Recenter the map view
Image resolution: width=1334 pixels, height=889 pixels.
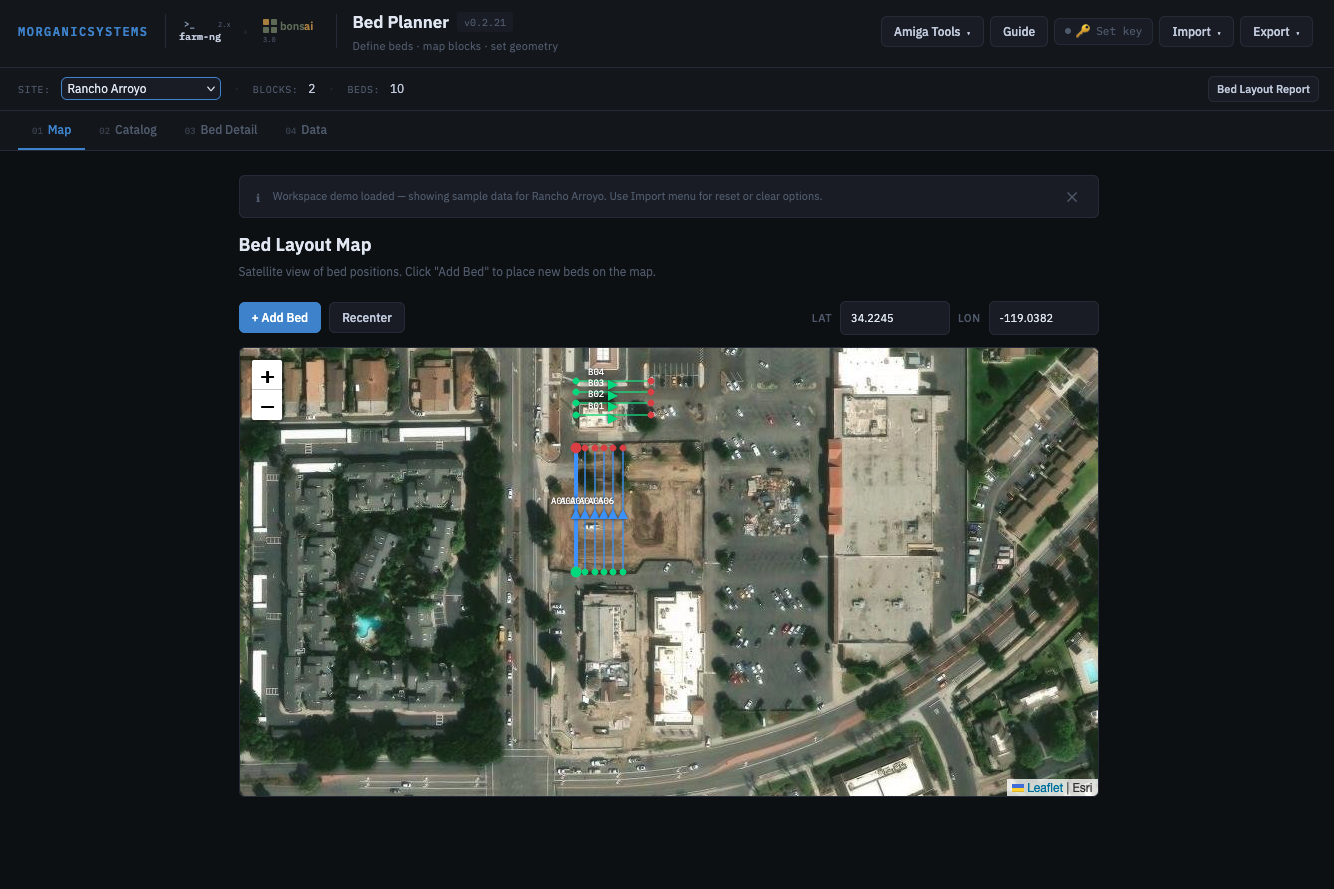coord(366,317)
